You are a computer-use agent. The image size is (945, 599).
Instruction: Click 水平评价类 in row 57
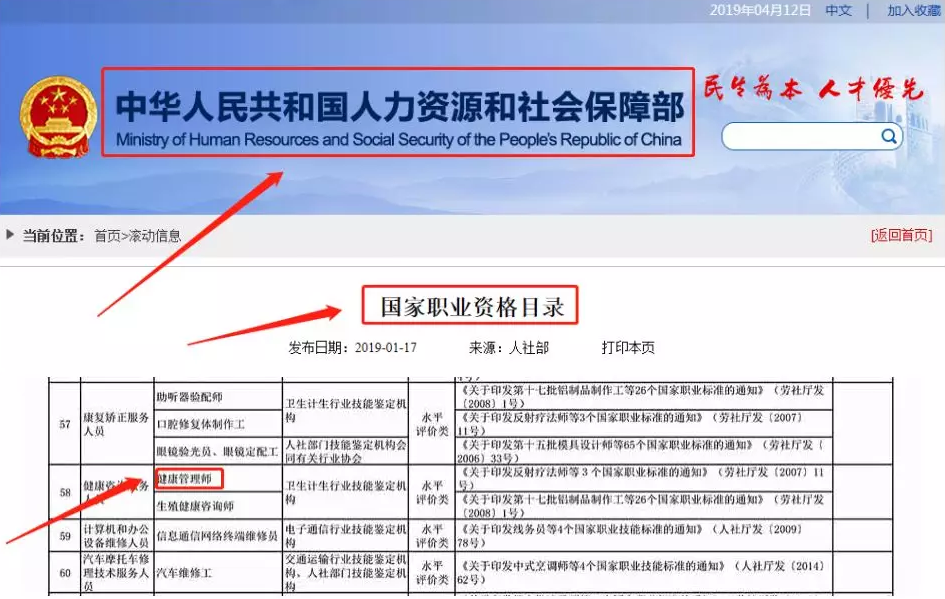tap(432, 424)
